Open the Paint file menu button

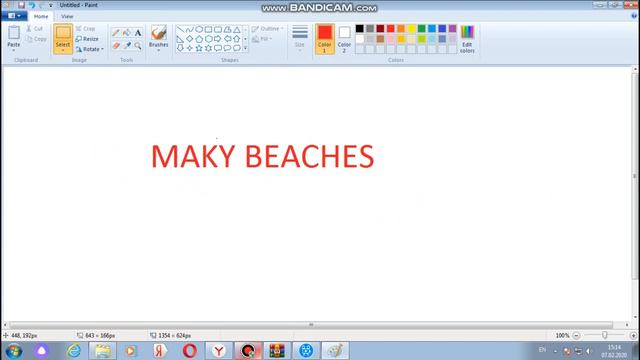point(14,16)
